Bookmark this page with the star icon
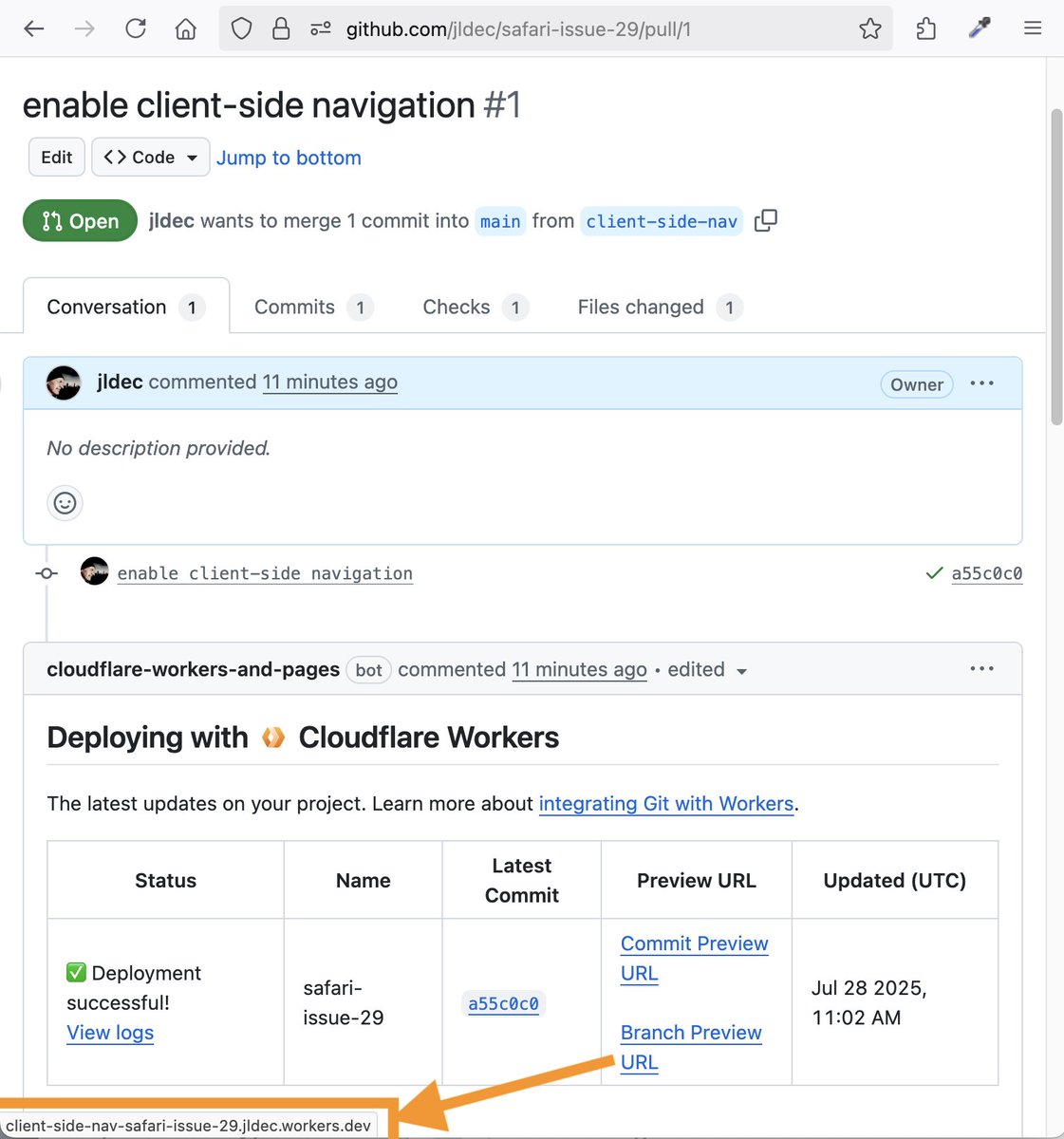Image resolution: width=1064 pixels, height=1139 pixels. click(869, 28)
